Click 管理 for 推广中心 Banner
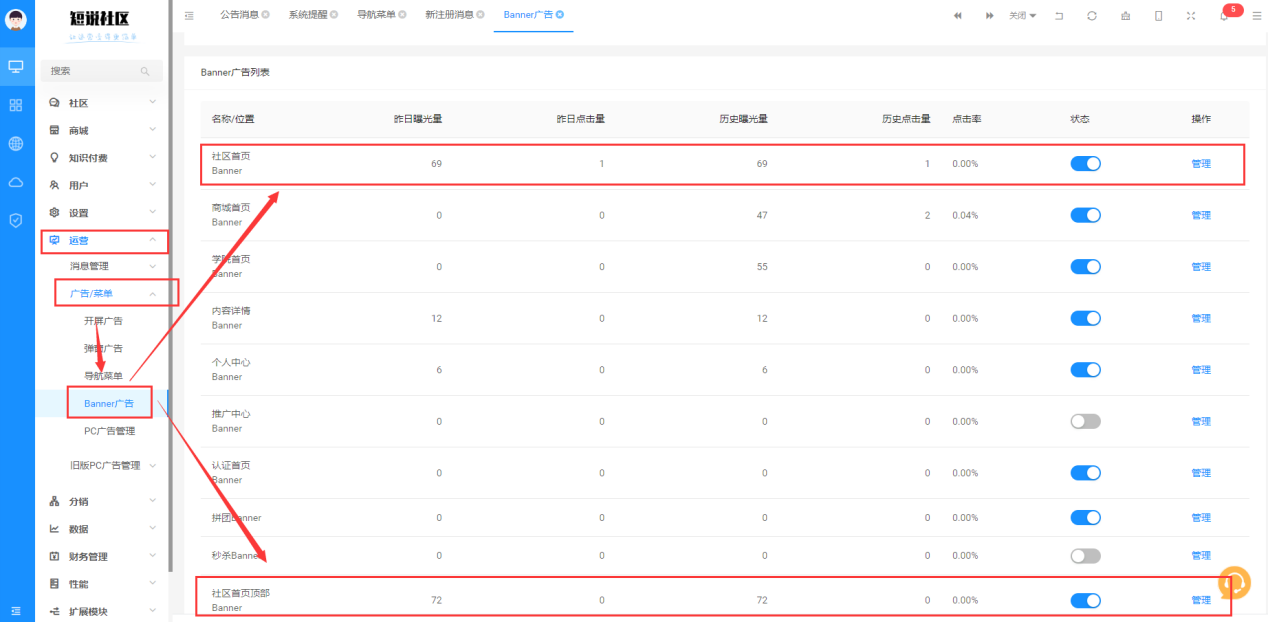Screen dimensions: 1268x622 click(x=1201, y=421)
